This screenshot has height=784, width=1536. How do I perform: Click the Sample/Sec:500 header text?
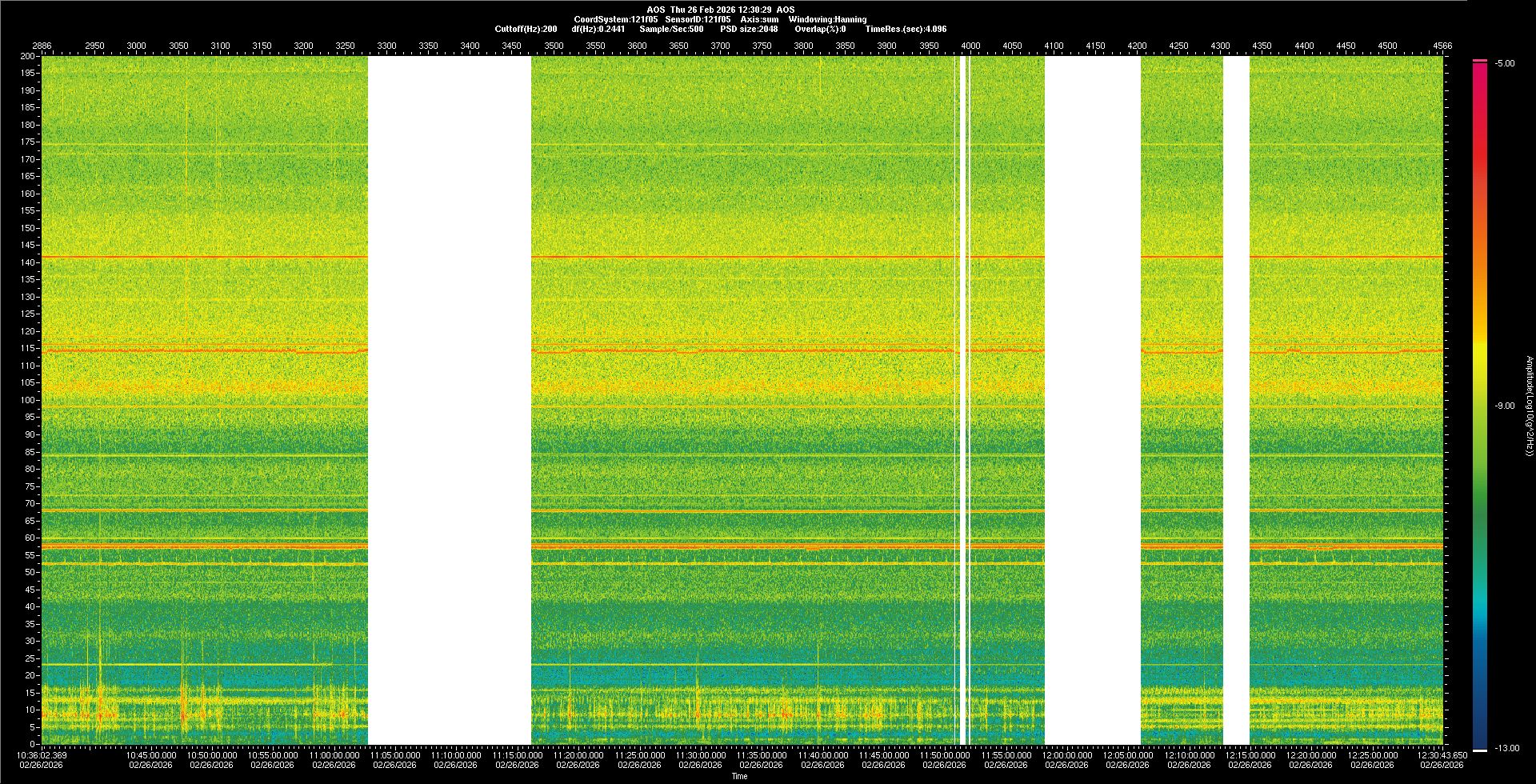(671, 29)
